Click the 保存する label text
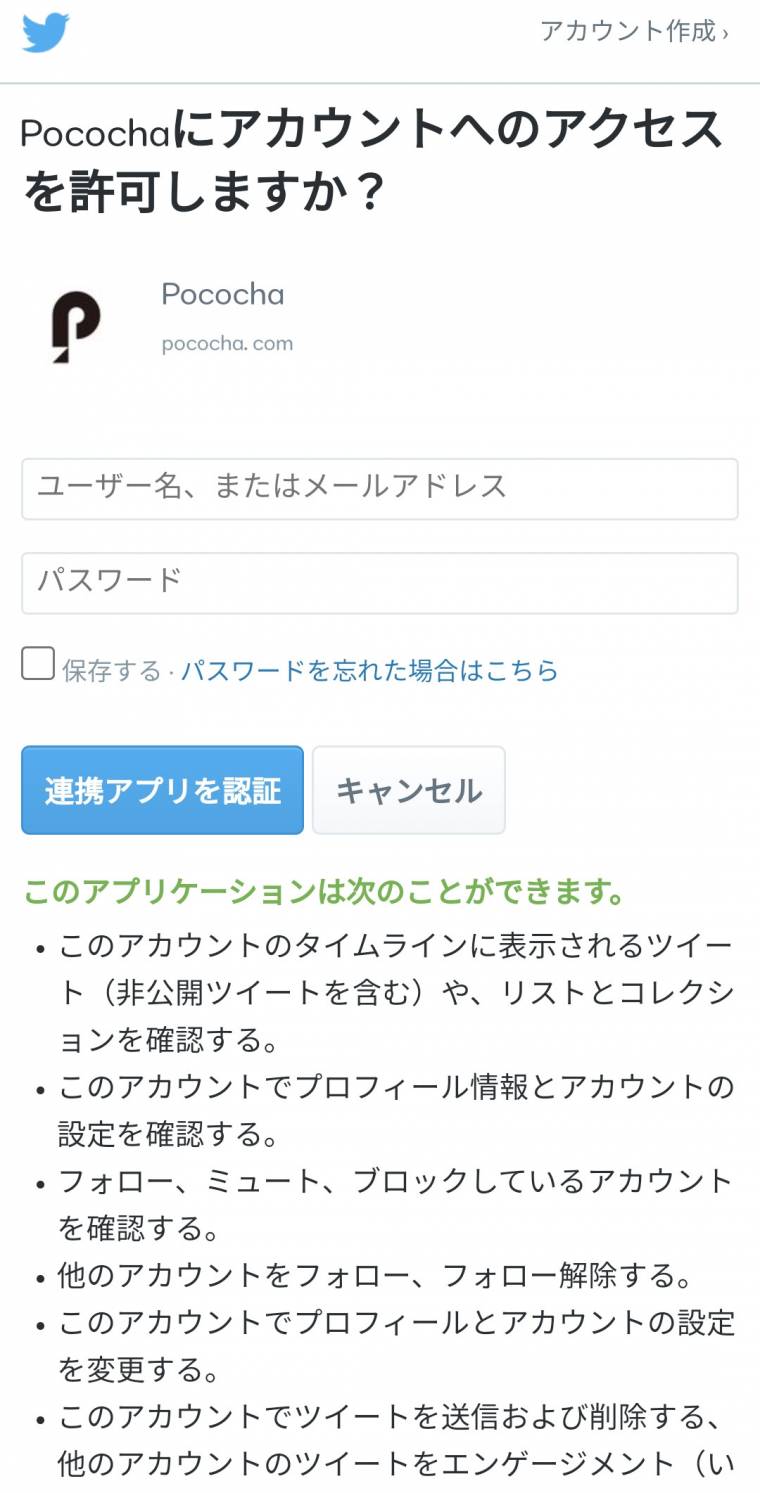The image size is (760, 1493). pyautogui.click(x=111, y=670)
